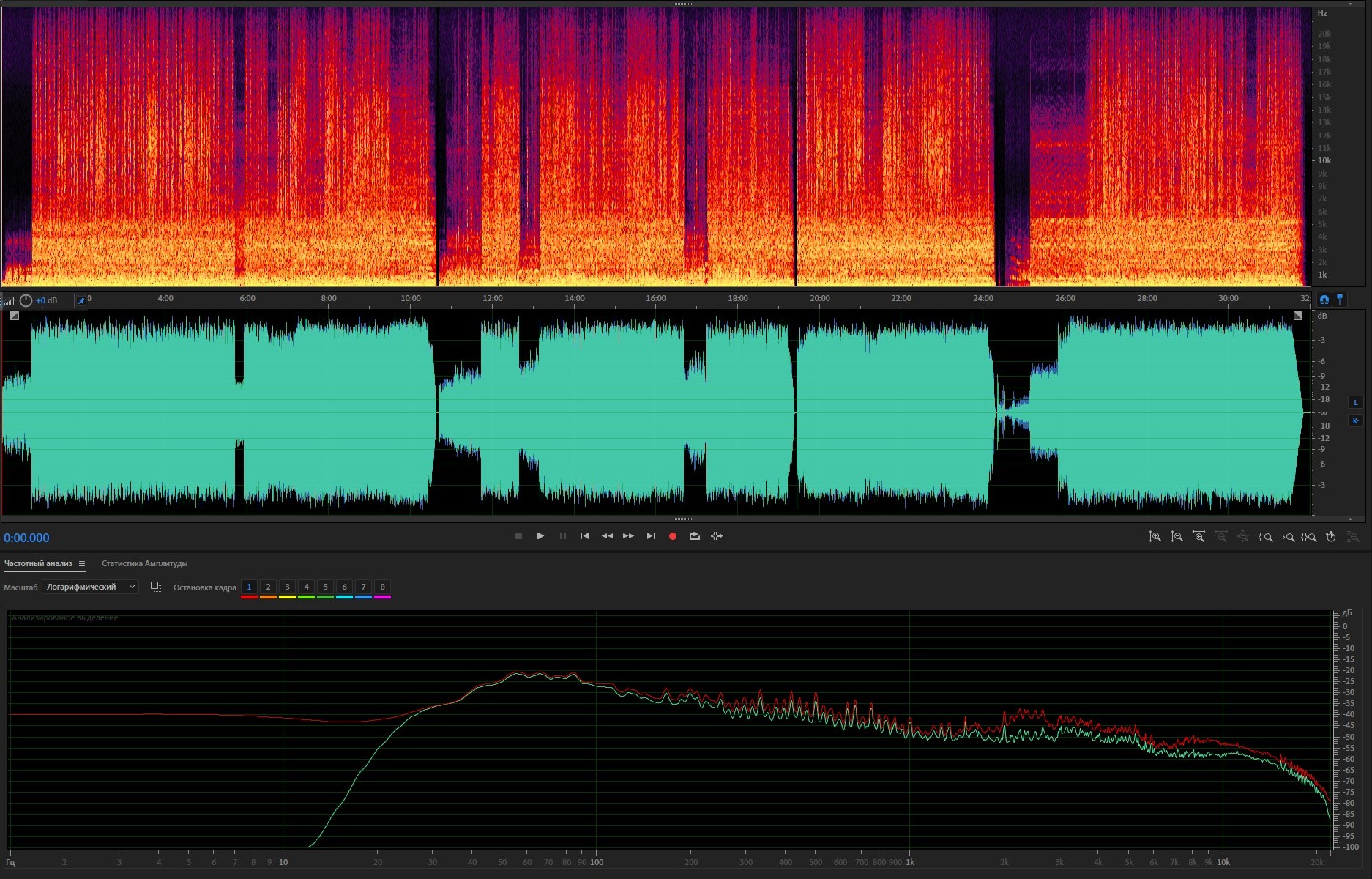Click the Zoom In Time icon
Image resolution: width=1372 pixels, height=879 pixels.
tap(1198, 537)
